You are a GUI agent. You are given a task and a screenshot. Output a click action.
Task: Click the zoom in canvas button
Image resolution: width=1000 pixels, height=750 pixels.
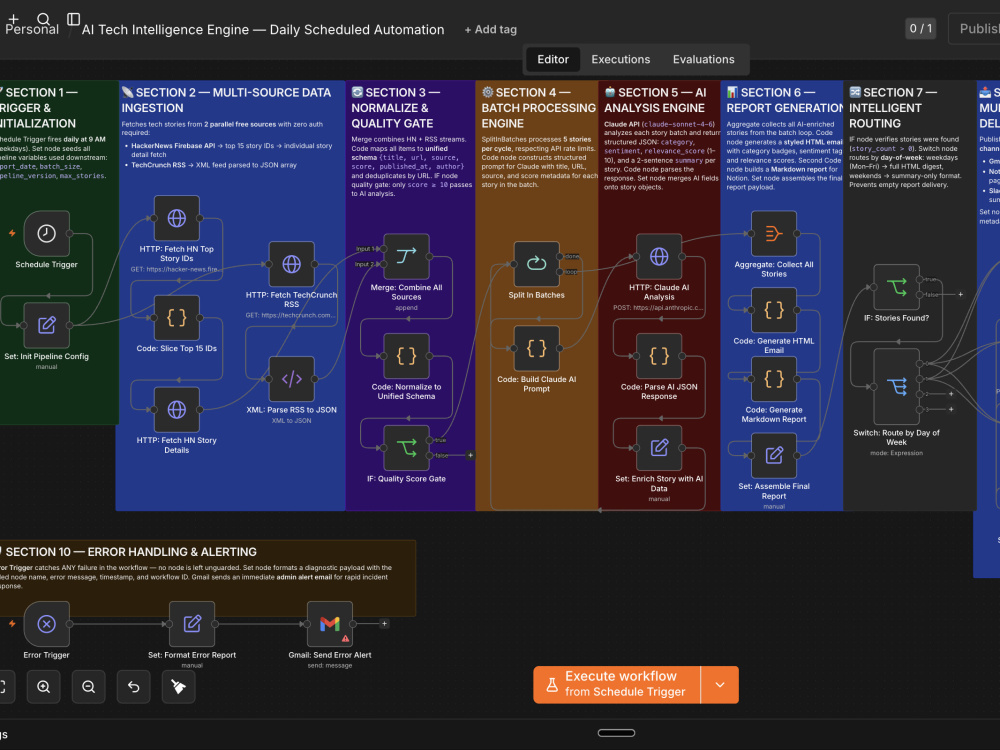point(43,687)
